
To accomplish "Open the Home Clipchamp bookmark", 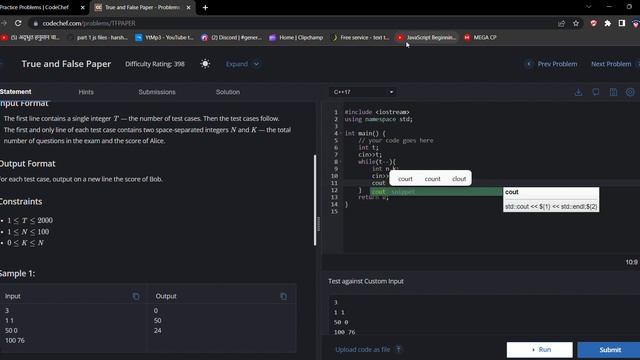I will 296,37.
